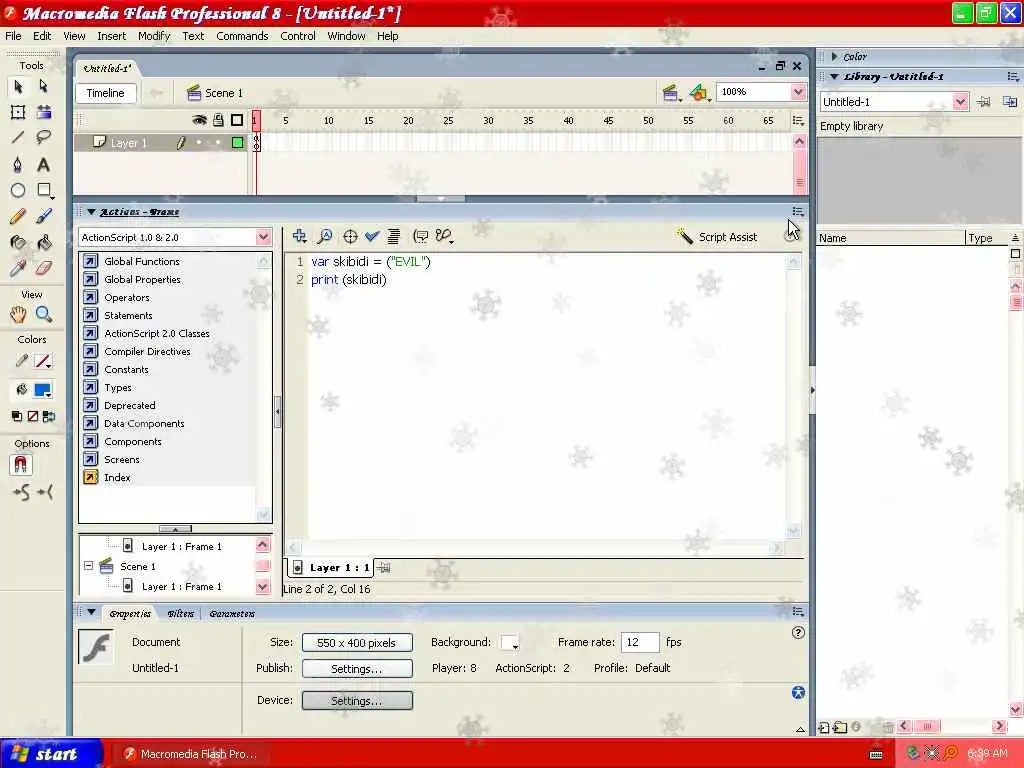The image size is (1024, 768).
Task: Select the Eyedropper tool
Action: (18, 268)
